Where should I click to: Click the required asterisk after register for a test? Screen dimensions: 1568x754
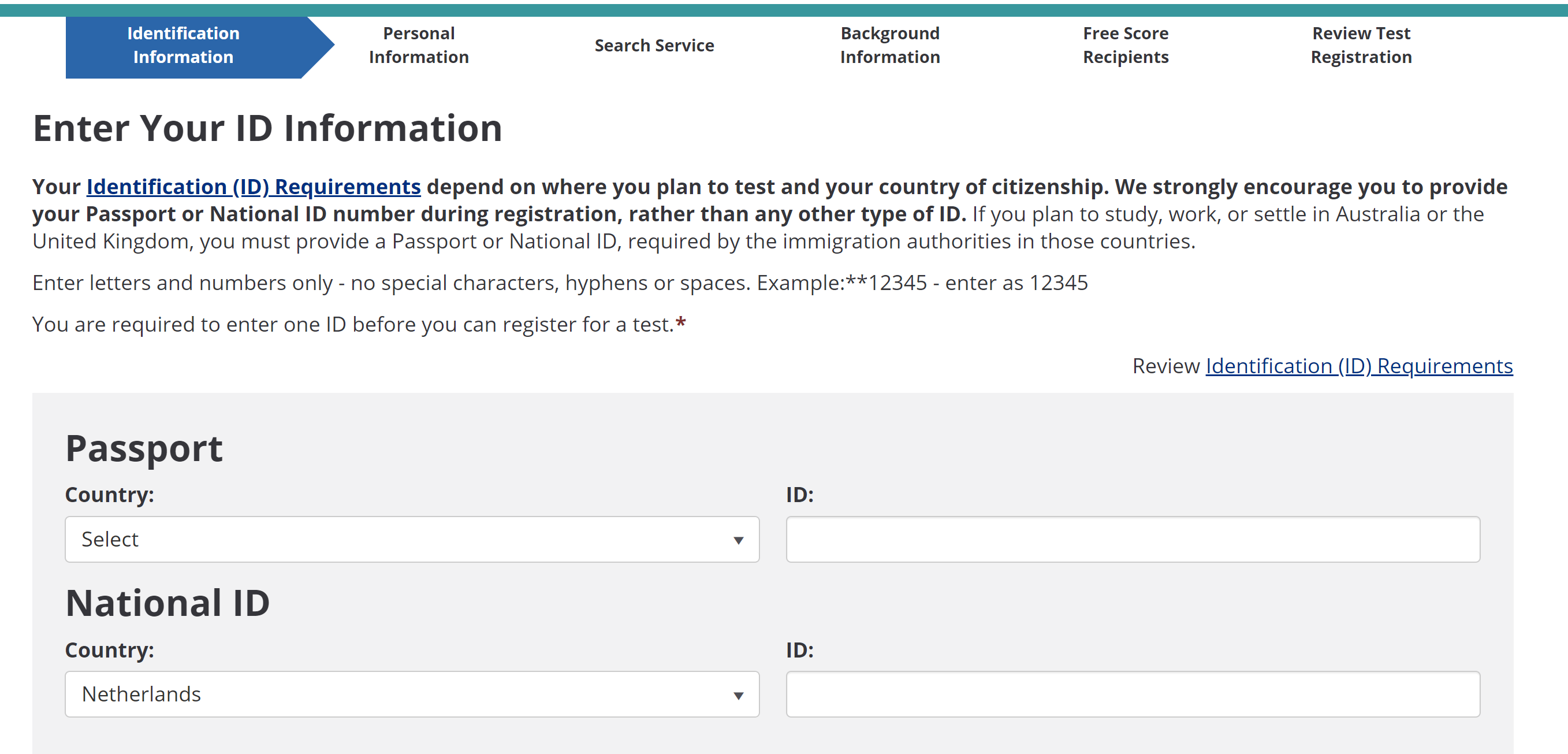coord(680,322)
